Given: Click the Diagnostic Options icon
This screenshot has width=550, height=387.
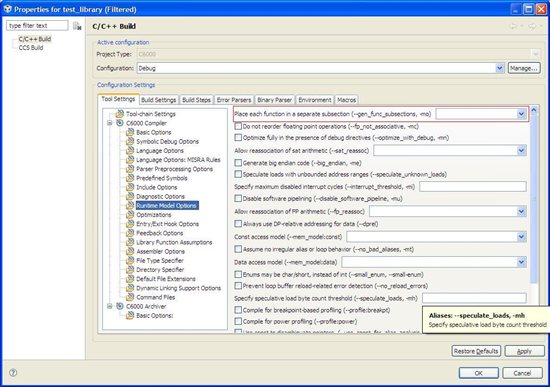Looking at the screenshot, I should (130, 196).
